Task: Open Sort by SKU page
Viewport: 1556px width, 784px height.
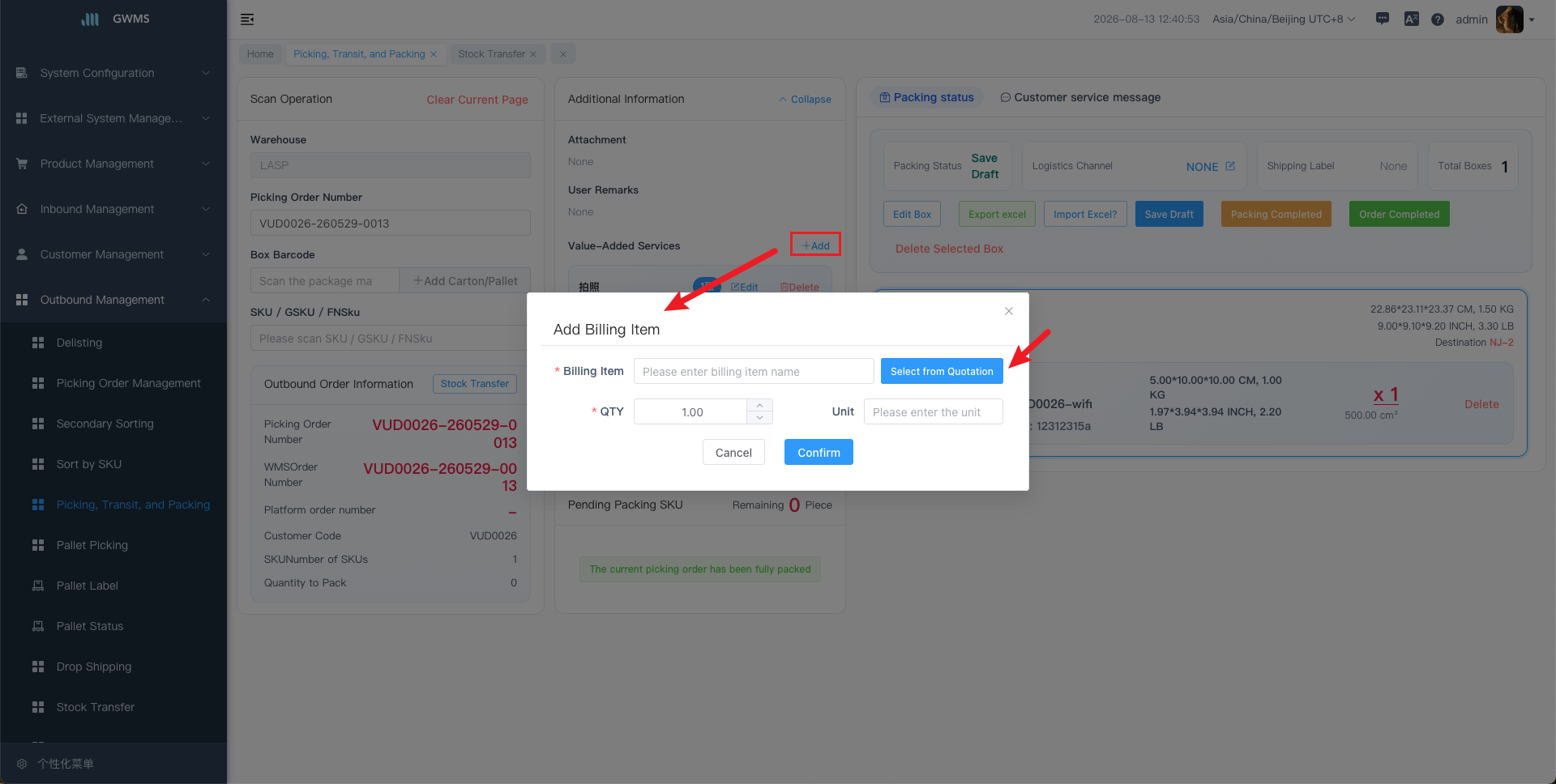Action: 113,464
